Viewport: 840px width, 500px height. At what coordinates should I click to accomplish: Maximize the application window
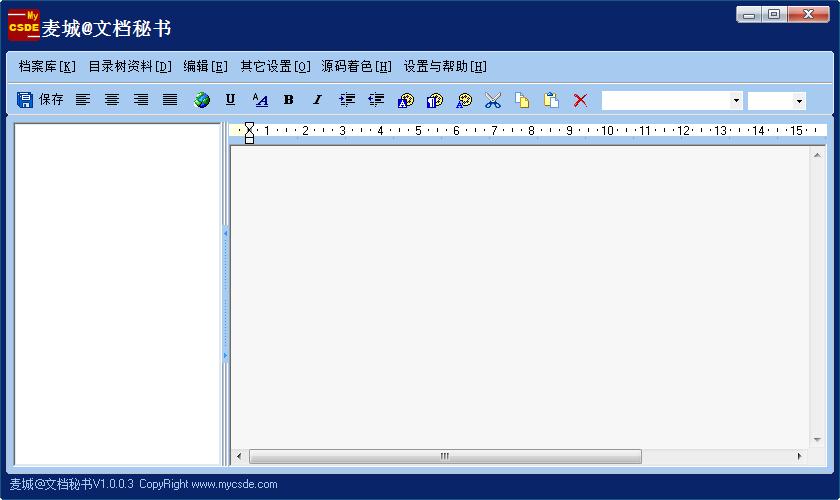pyautogui.click(x=774, y=14)
